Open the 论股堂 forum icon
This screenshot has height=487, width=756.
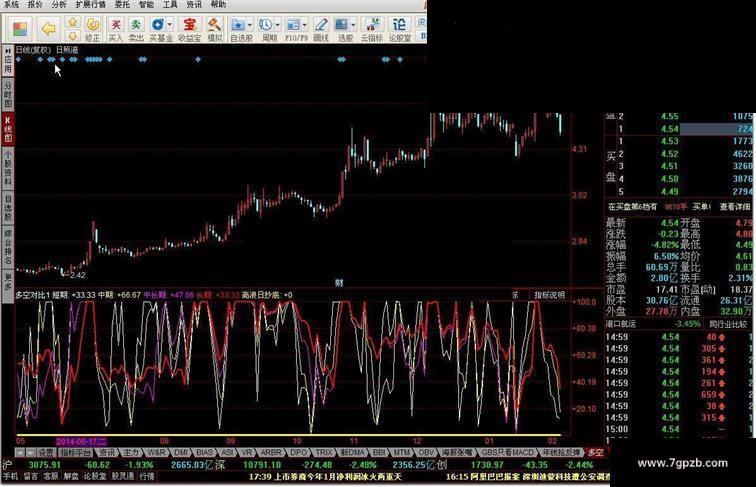[x=400, y=28]
